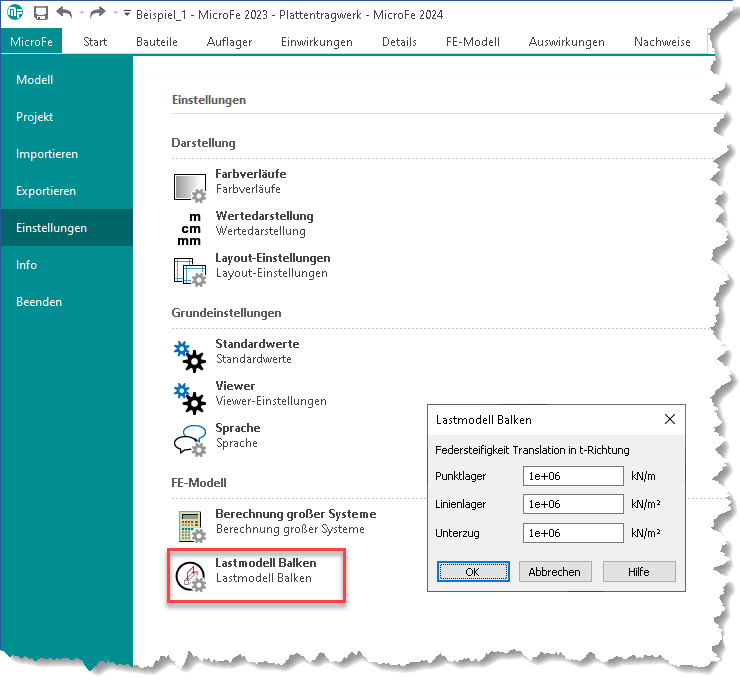Click the Farbverläufe gradient icon

[190, 188]
